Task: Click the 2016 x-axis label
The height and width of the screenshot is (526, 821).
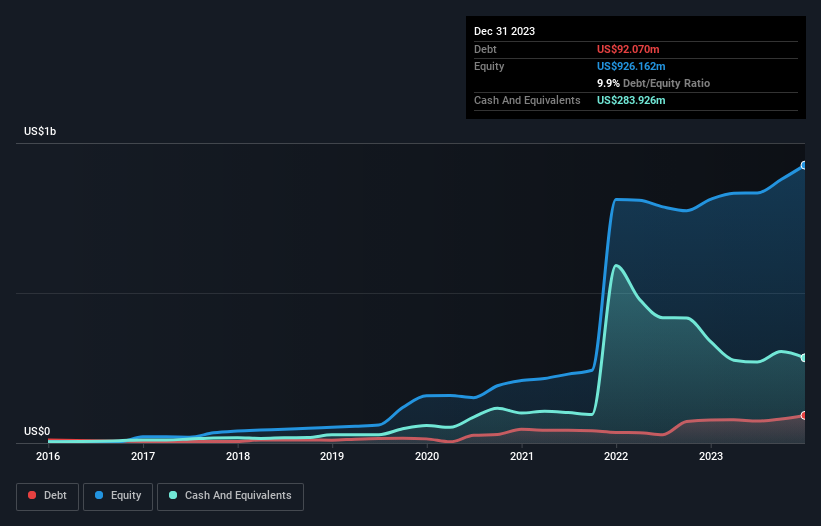Action: click(48, 456)
